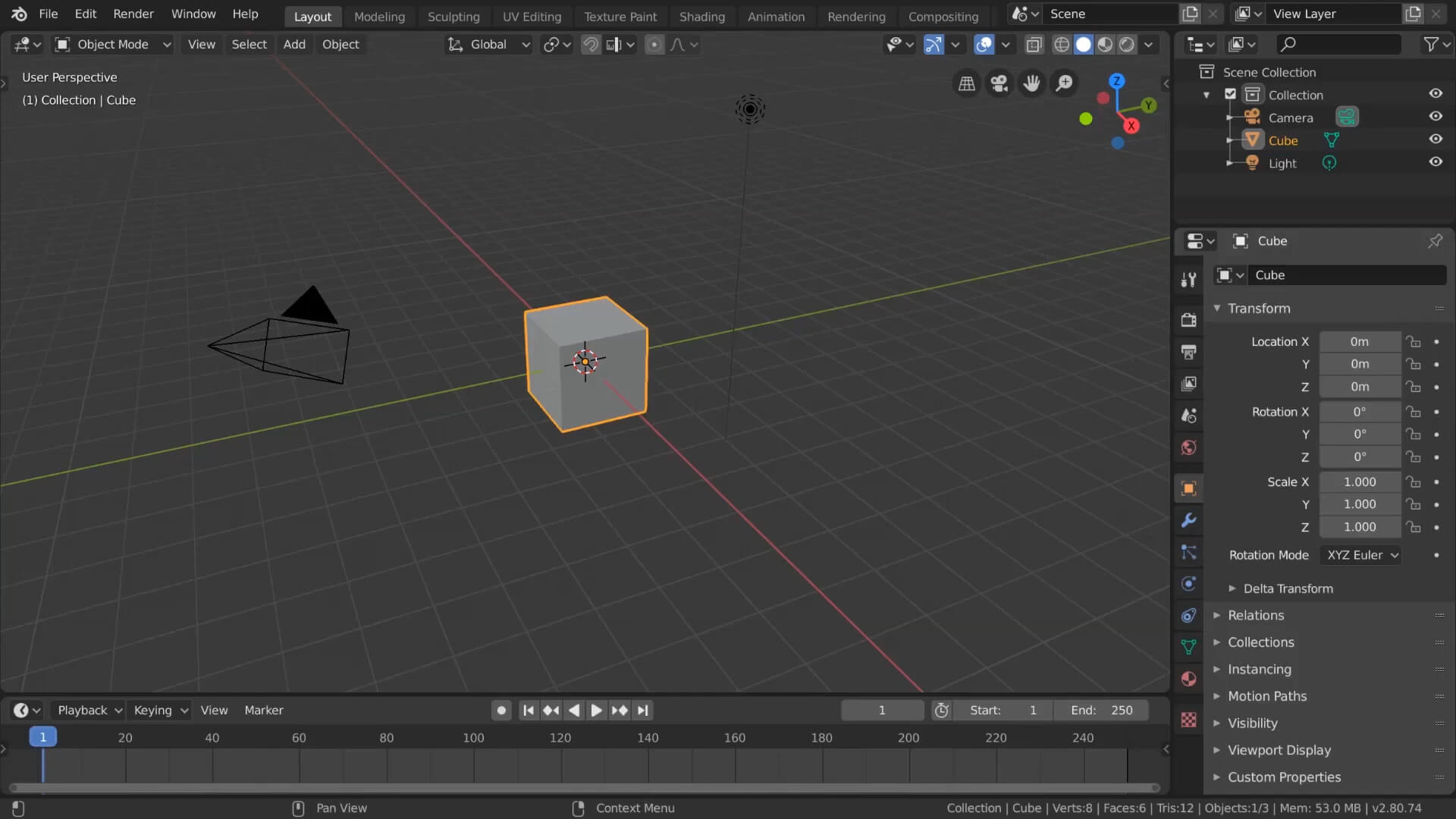Image resolution: width=1456 pixels, height=819 pixels.
Task: Open the XYZ Euler rotation mode dropdown
Action: pyautogui.click(x=1361, y=555)
